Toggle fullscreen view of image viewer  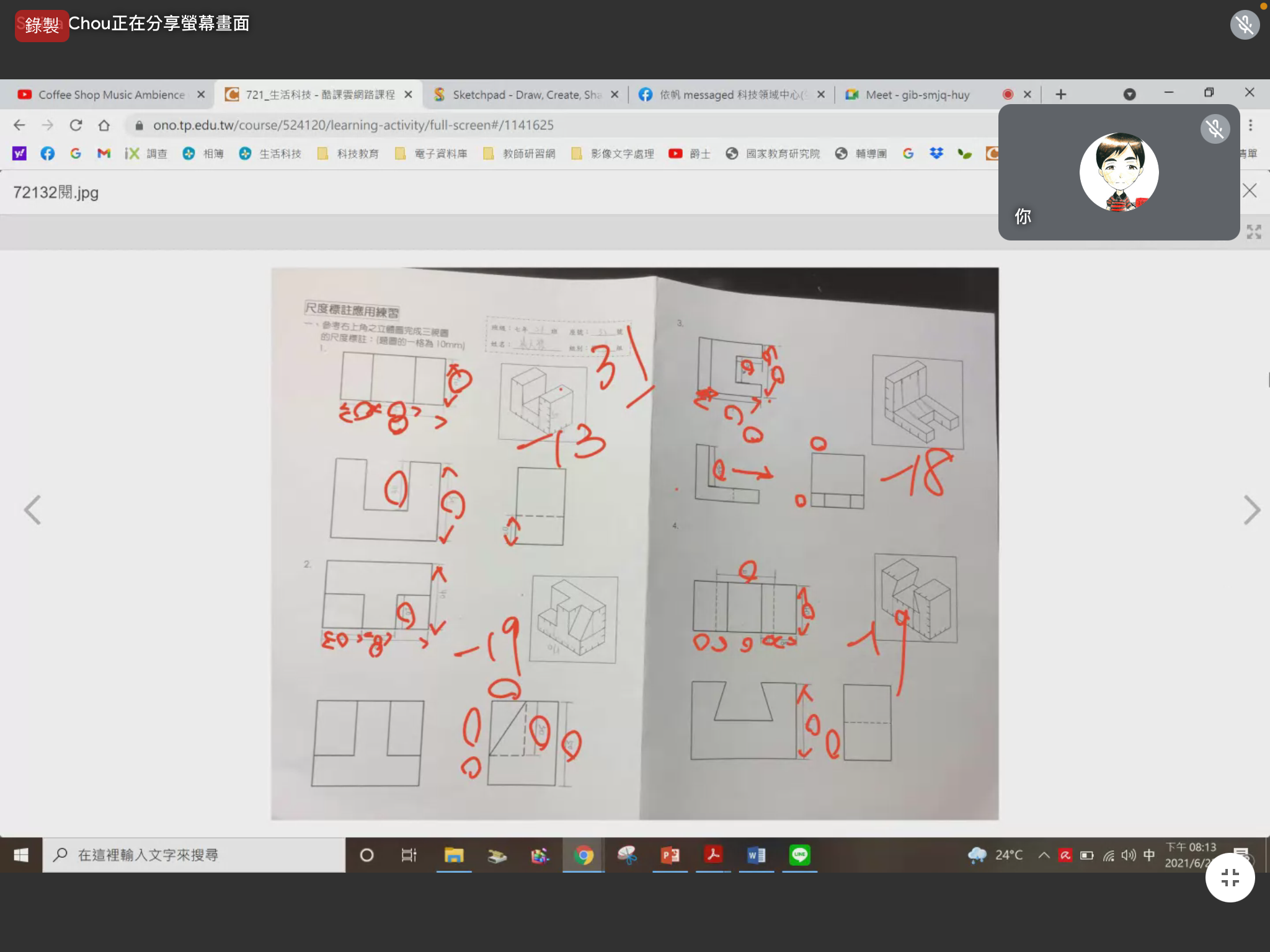pyautogui.click(x=1253, y=232)
